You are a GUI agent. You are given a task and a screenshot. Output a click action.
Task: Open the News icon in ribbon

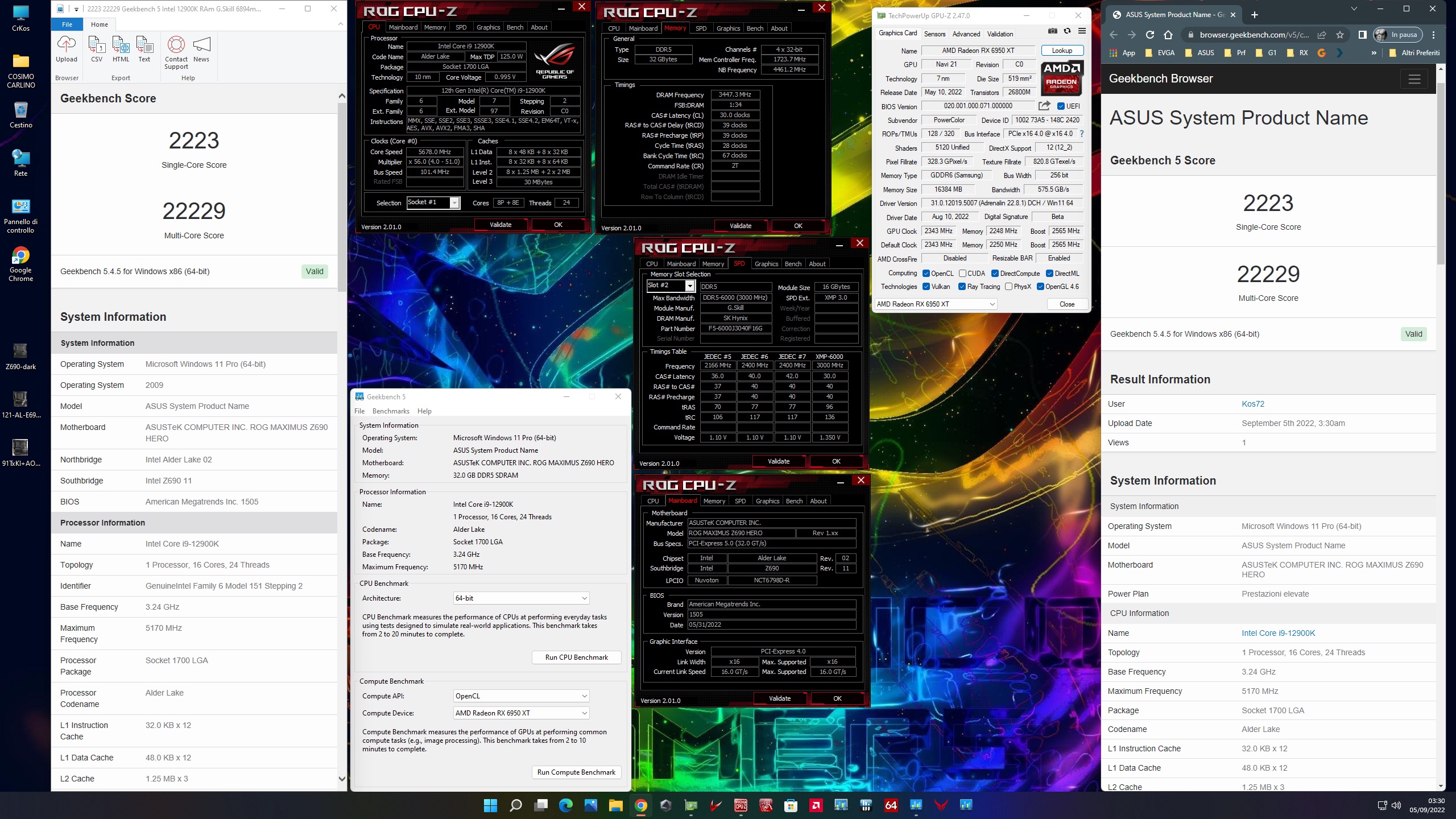point(201,49)
